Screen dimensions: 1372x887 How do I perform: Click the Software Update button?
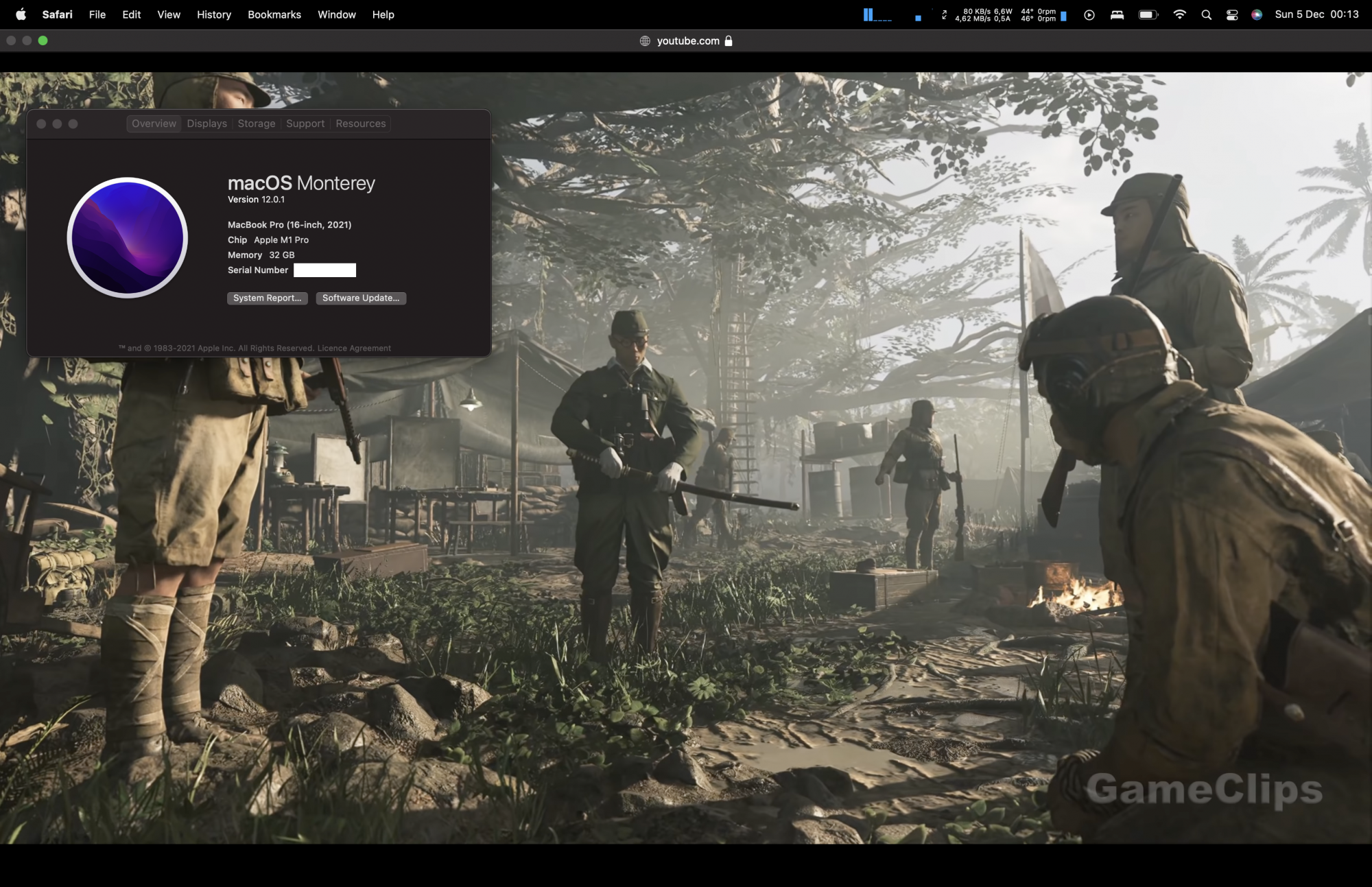pos(361,298)
